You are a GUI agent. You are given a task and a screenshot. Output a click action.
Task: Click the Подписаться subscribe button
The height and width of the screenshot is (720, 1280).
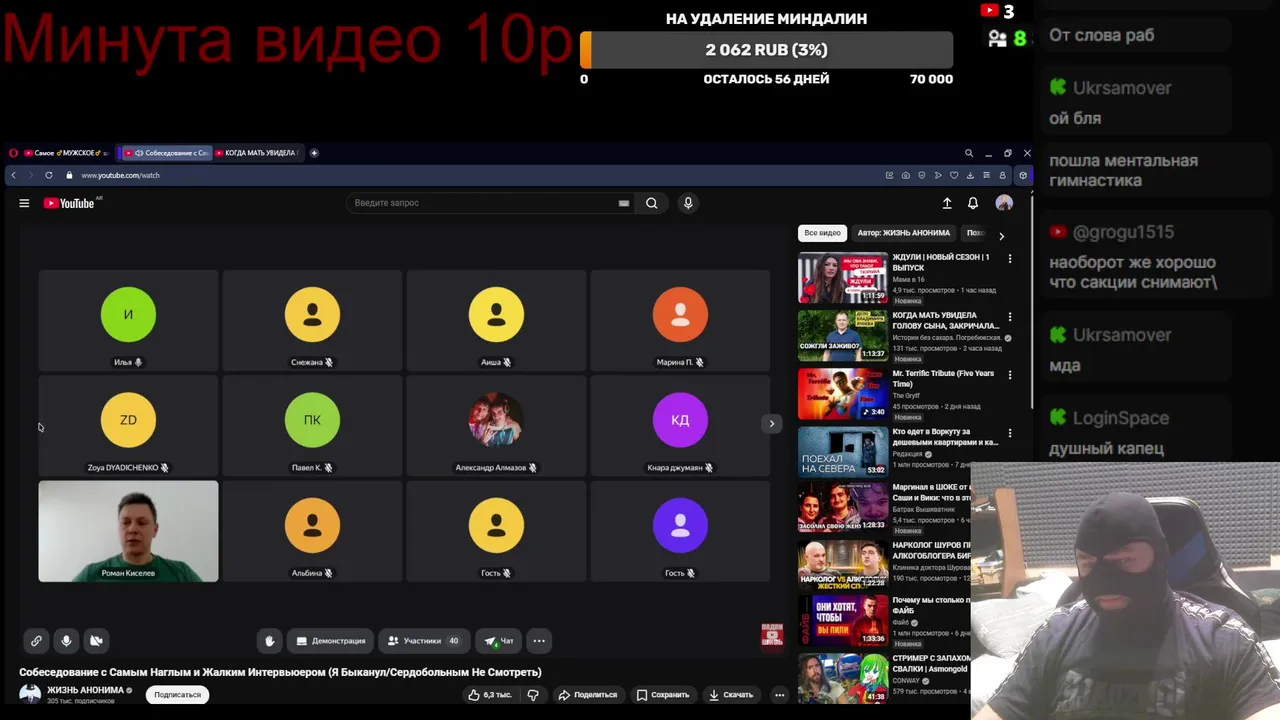(177, 695)
